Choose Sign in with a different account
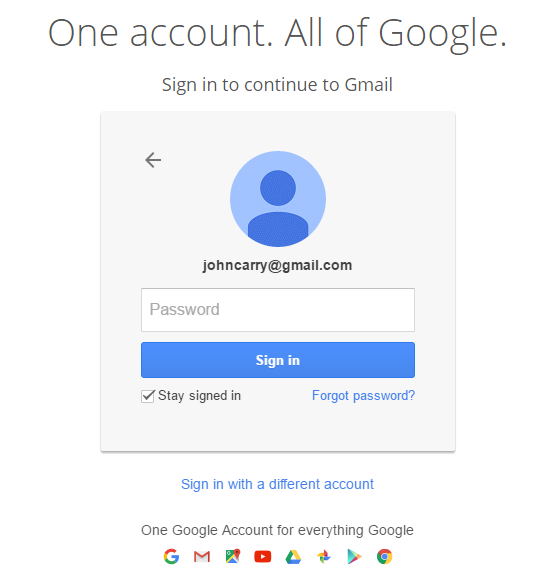The image size is (559, 587). pos(277,484)
